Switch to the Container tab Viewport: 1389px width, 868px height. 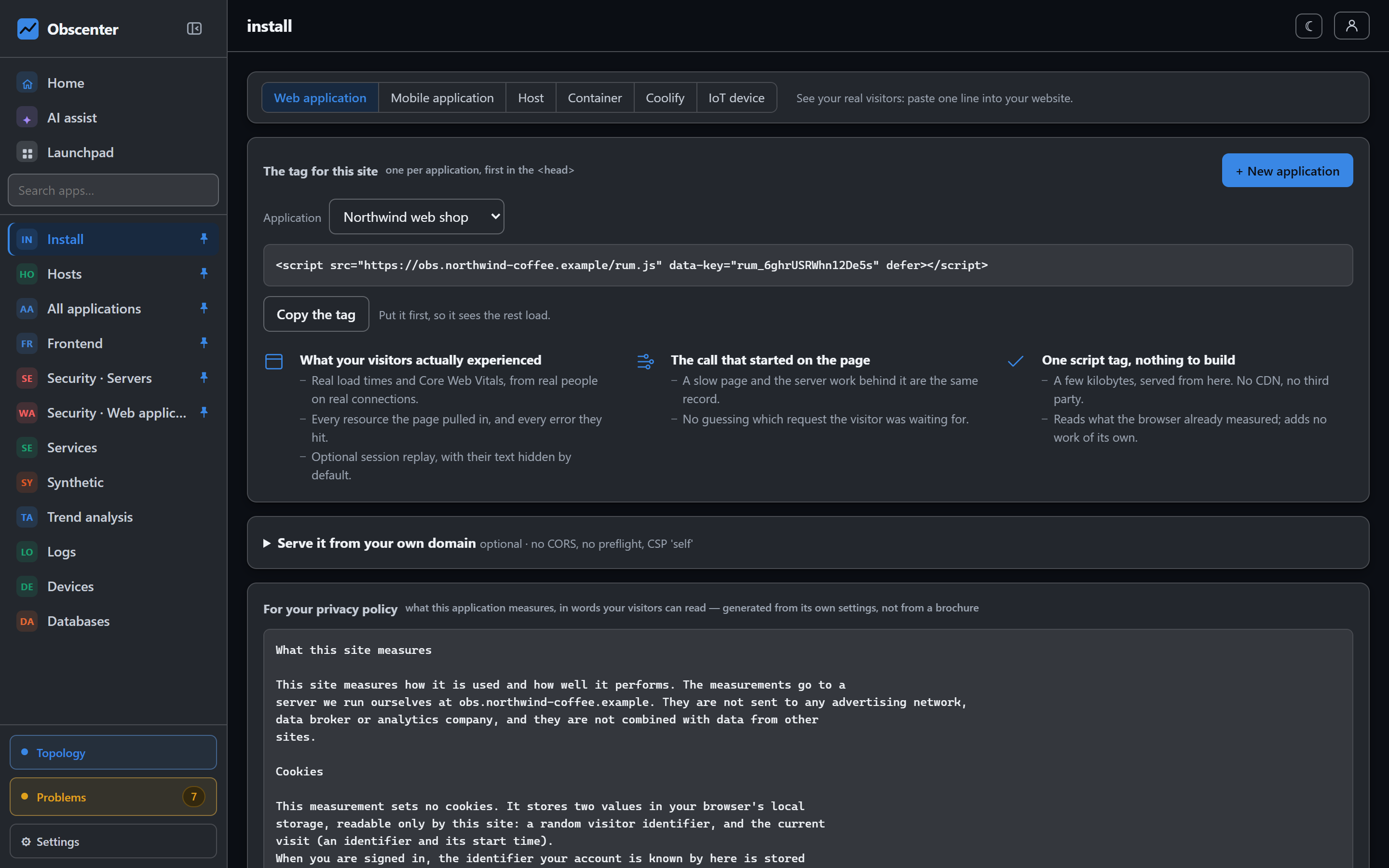pyautogui.click(x=595, y=97)
